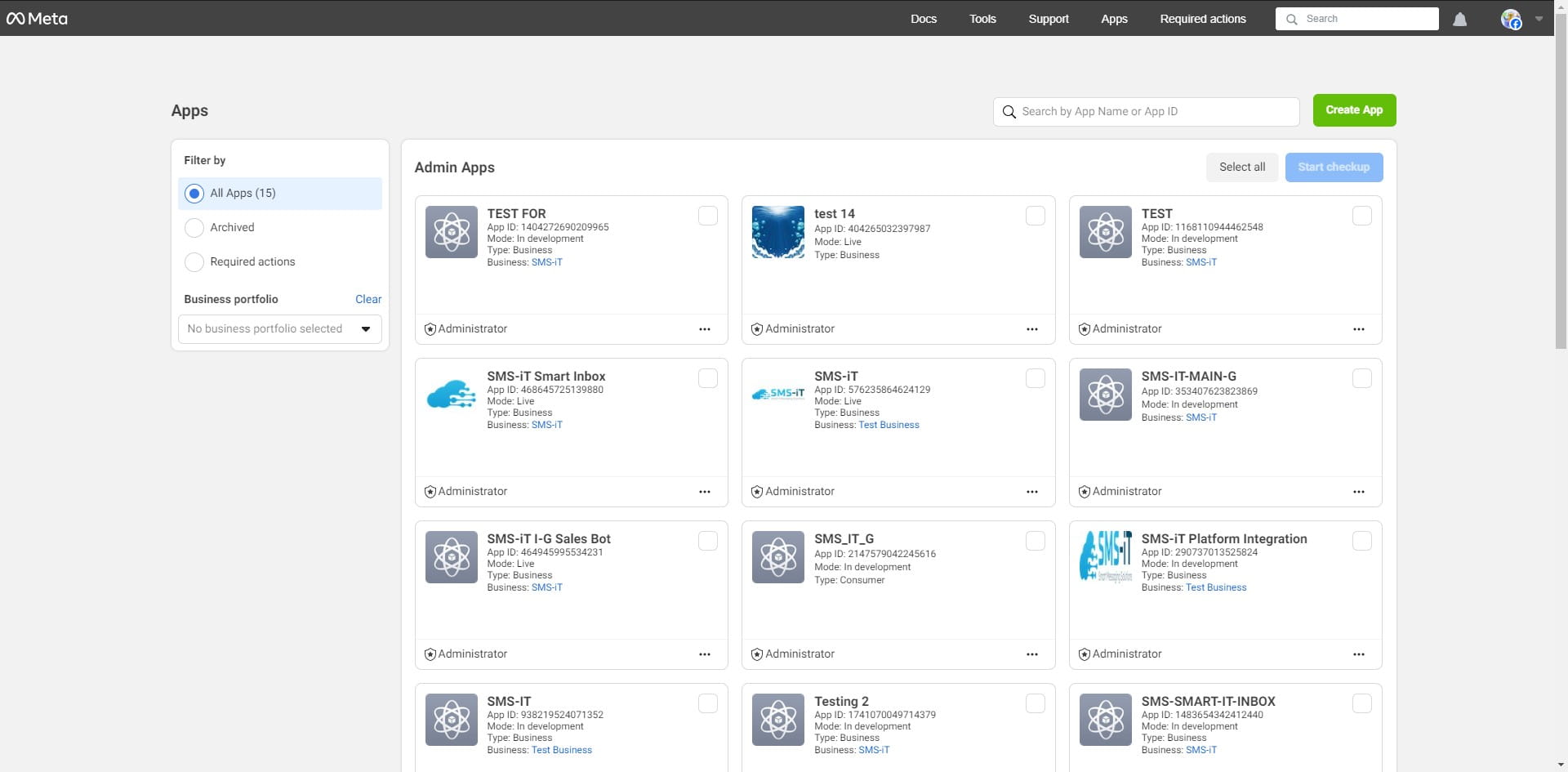The image size is (1568, 772).
Task: Open the Tools menu
Action: [x=982, y=19]
